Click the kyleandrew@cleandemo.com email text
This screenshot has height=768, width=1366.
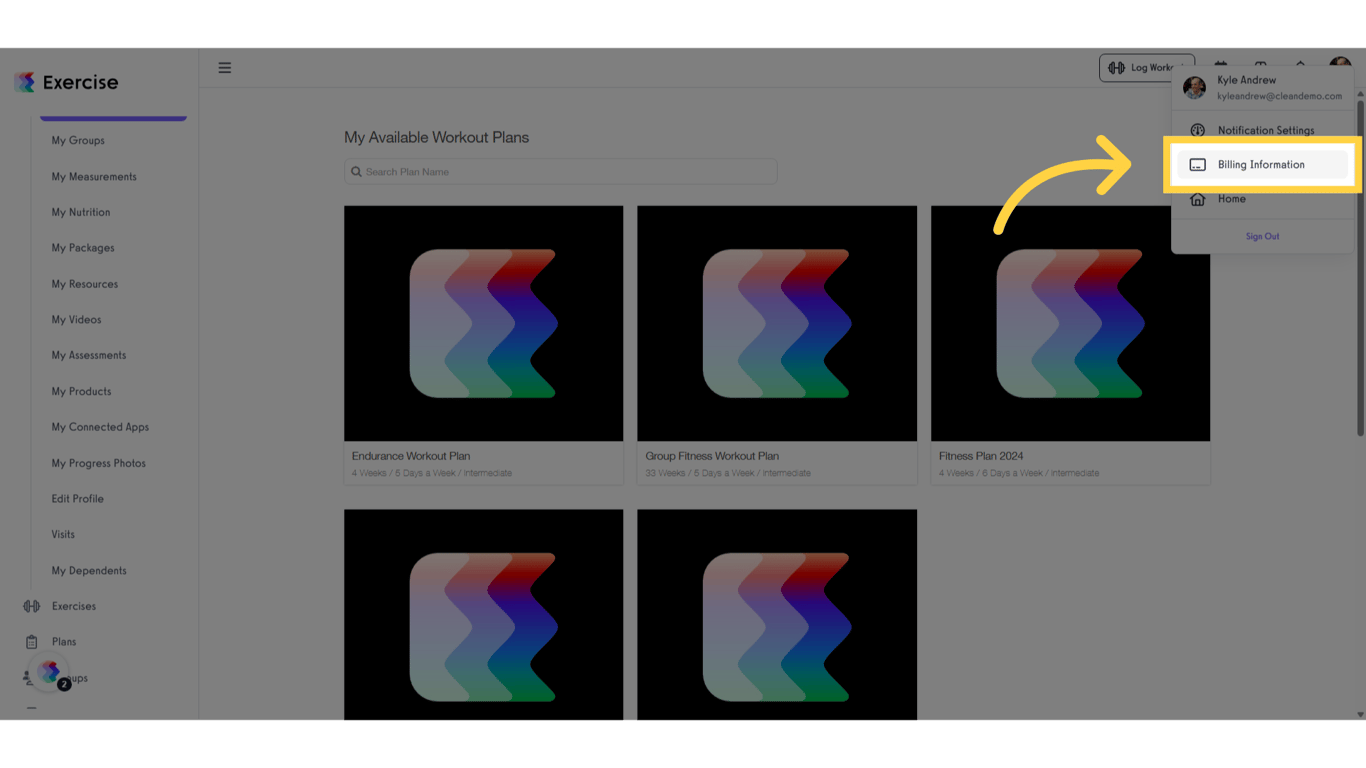click(1280, 96)
